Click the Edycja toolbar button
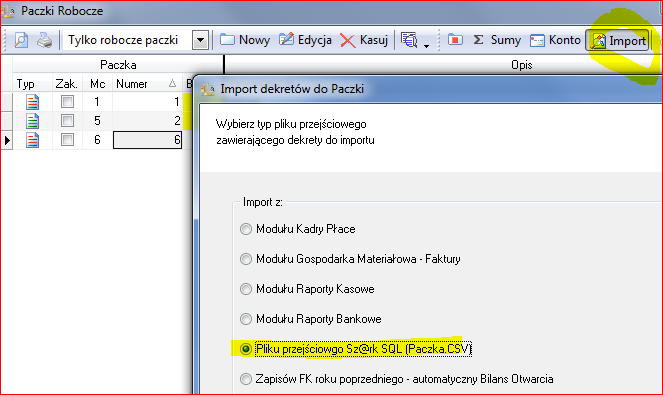Screen dimensions: 663x395 305,40
